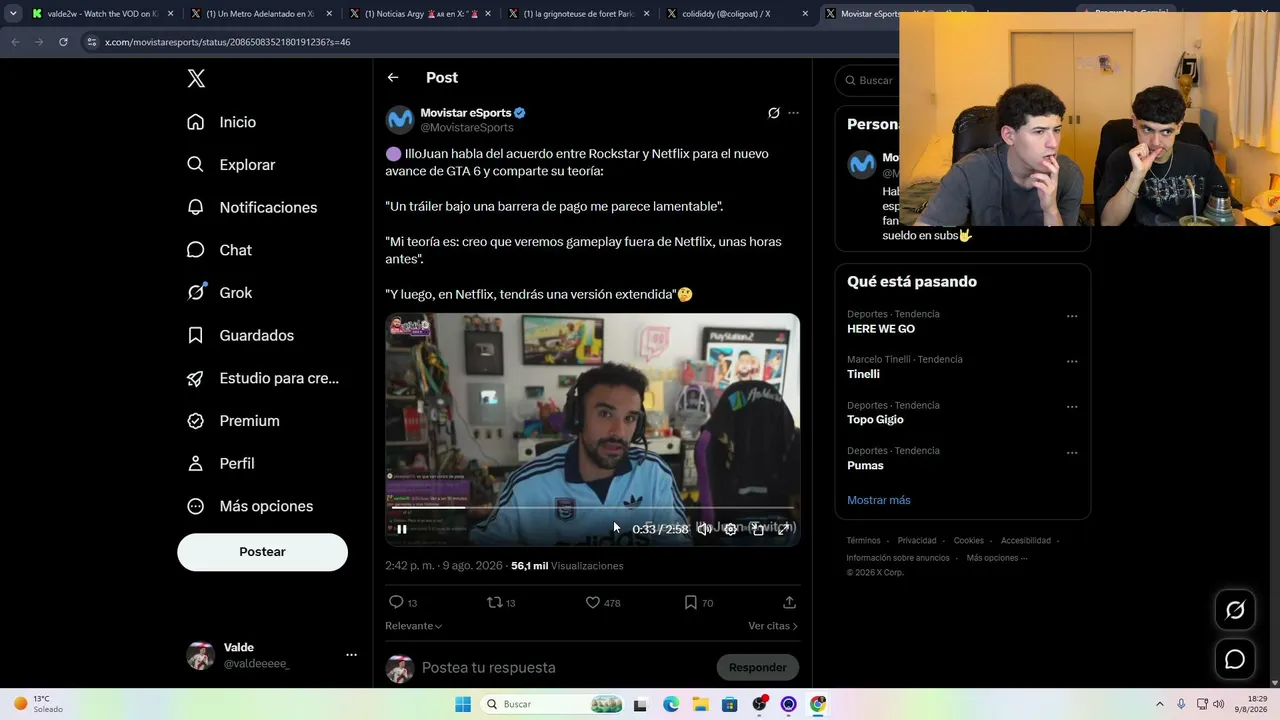Viewport: 1280px width, 720px height.
Task: Click the Mostrar más link
Action: 878,500
